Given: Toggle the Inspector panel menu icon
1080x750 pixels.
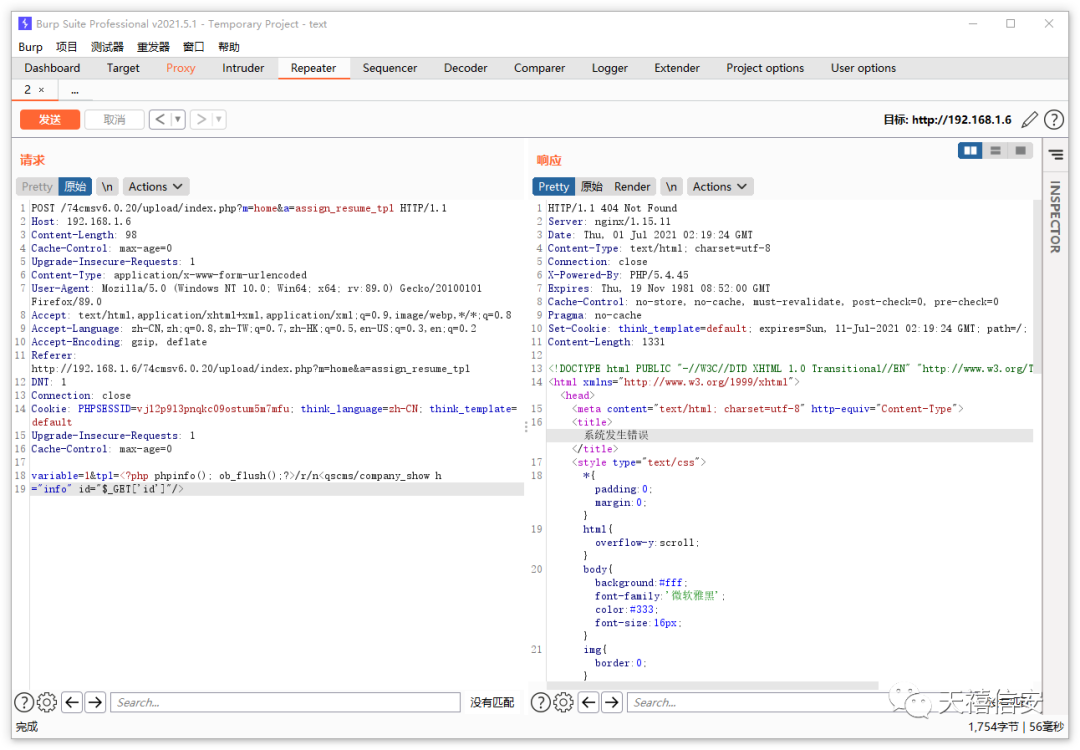Looking at the screenshot, I should pyautogui.click(x=1056, y=155).
